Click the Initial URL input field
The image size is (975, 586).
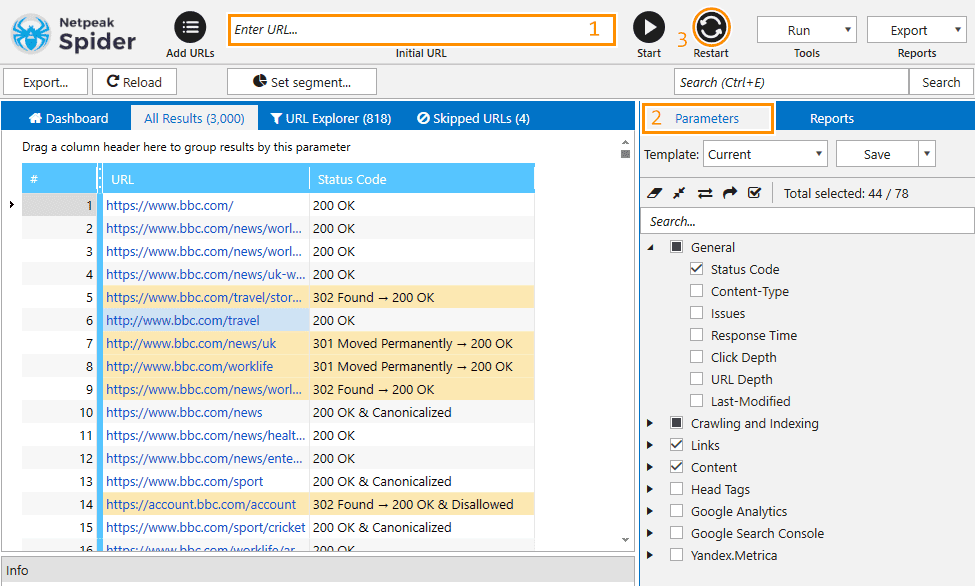click(422, 30)
